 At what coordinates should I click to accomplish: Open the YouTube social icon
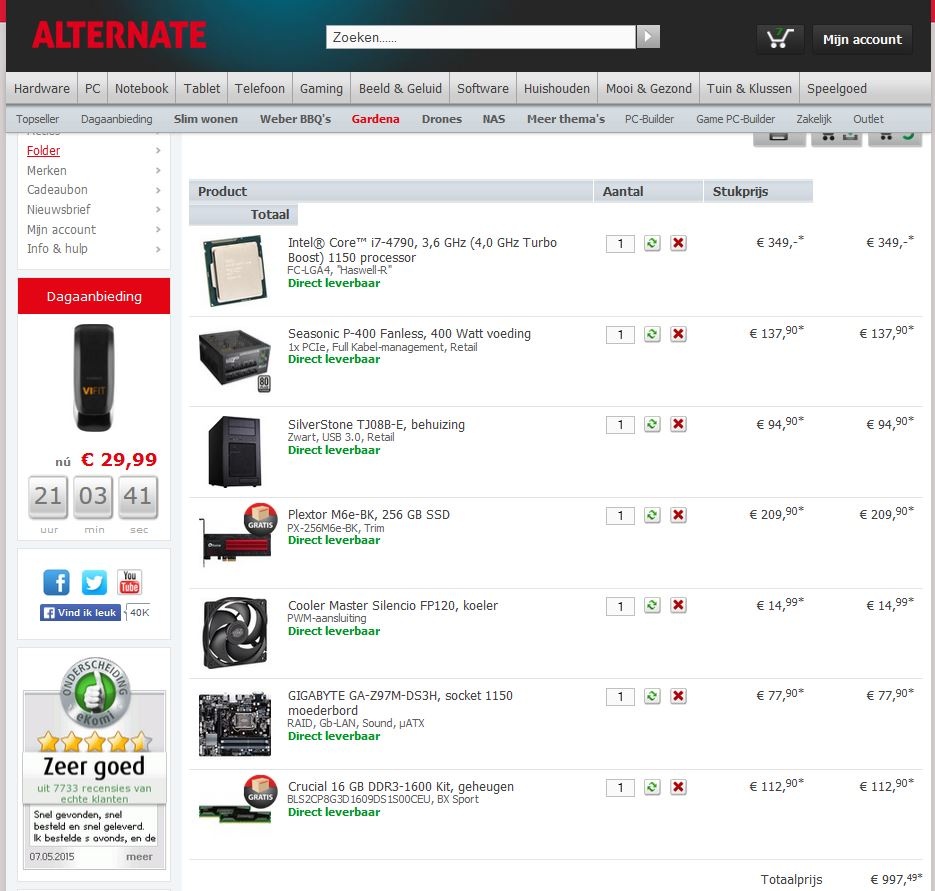point(129,582)
